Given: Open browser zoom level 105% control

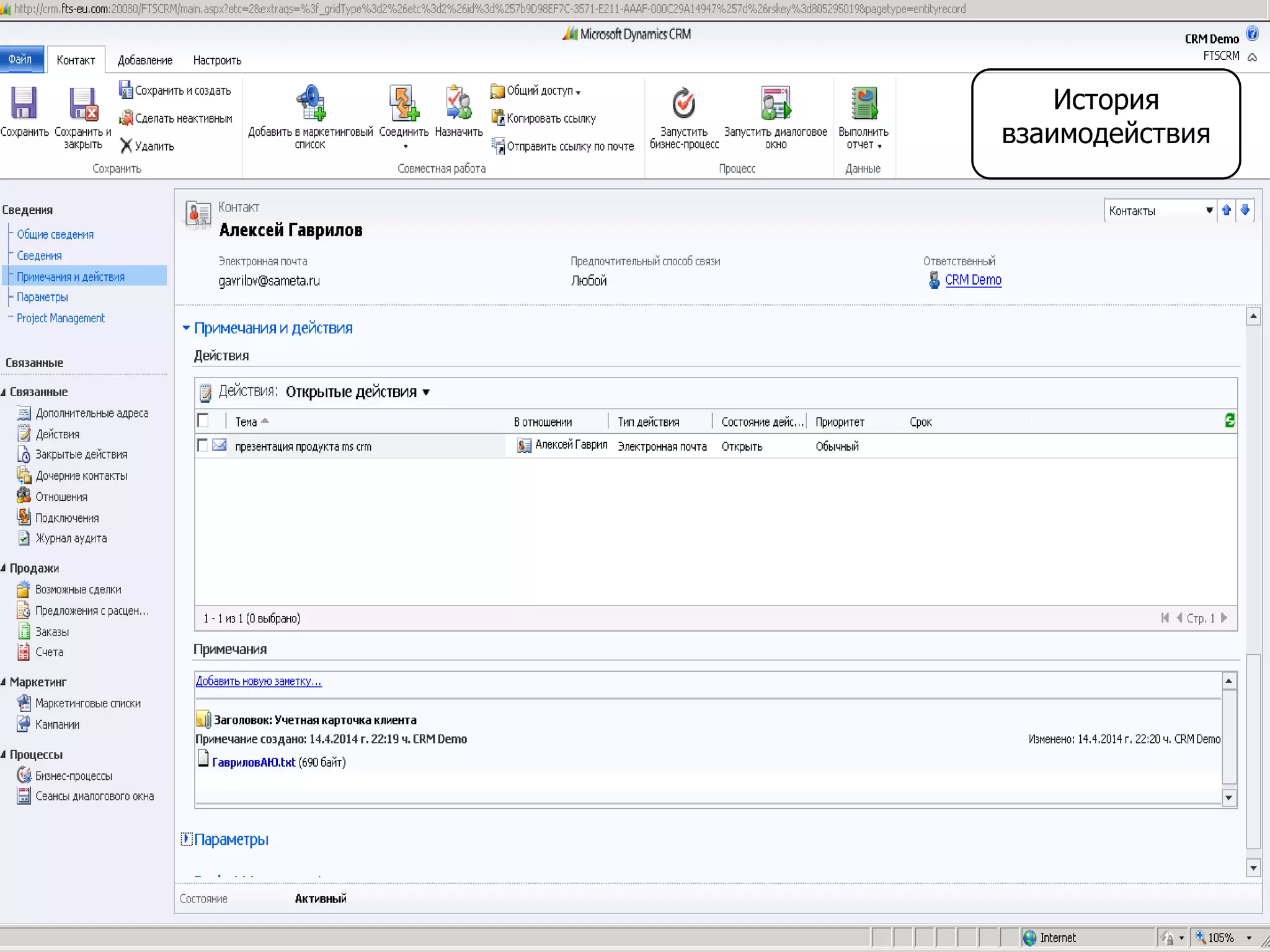Looking at the screenshot, I should click(1220, 938).
